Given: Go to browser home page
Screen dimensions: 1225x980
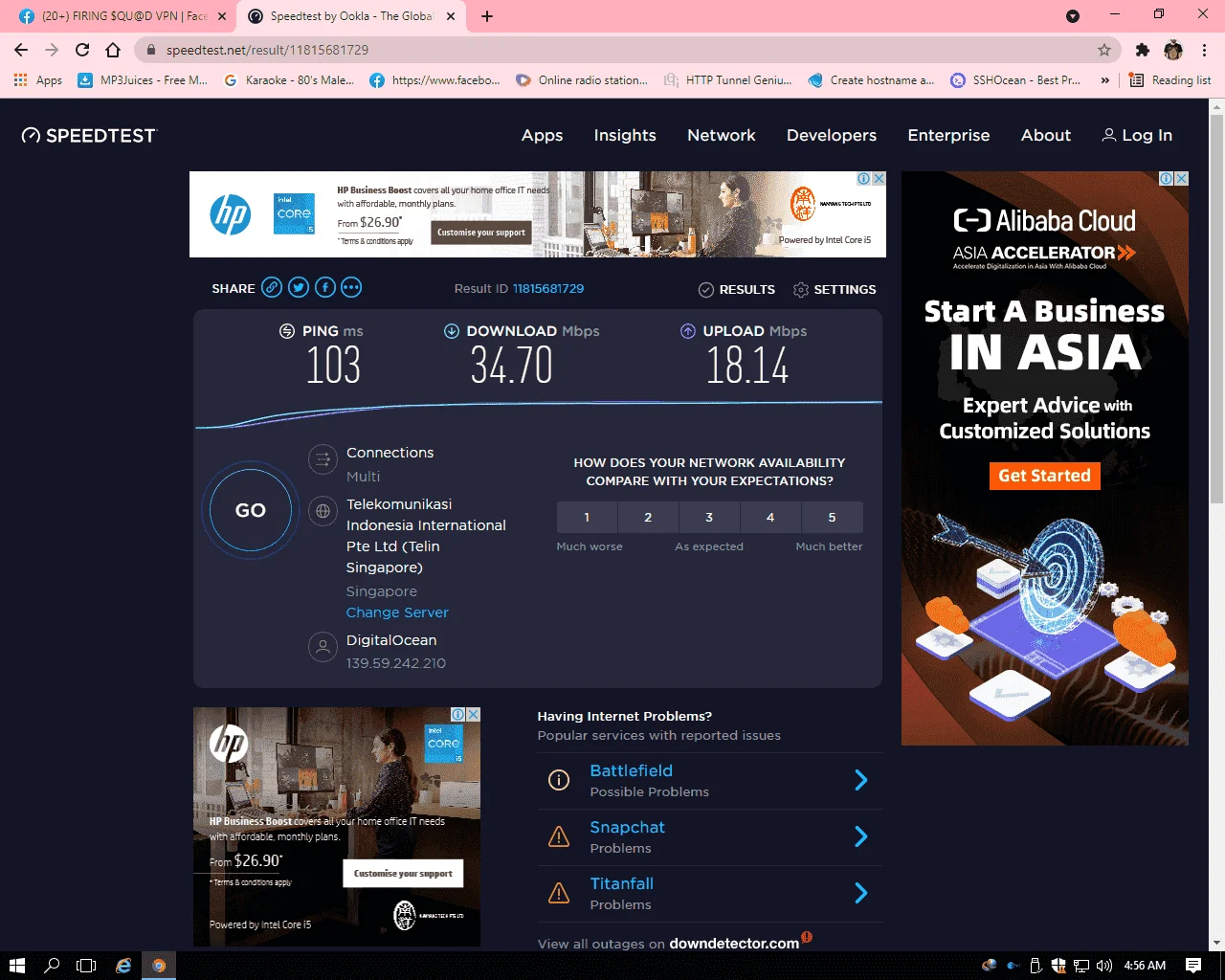Looking at the screenshot, I should click(x=113, y=50).
